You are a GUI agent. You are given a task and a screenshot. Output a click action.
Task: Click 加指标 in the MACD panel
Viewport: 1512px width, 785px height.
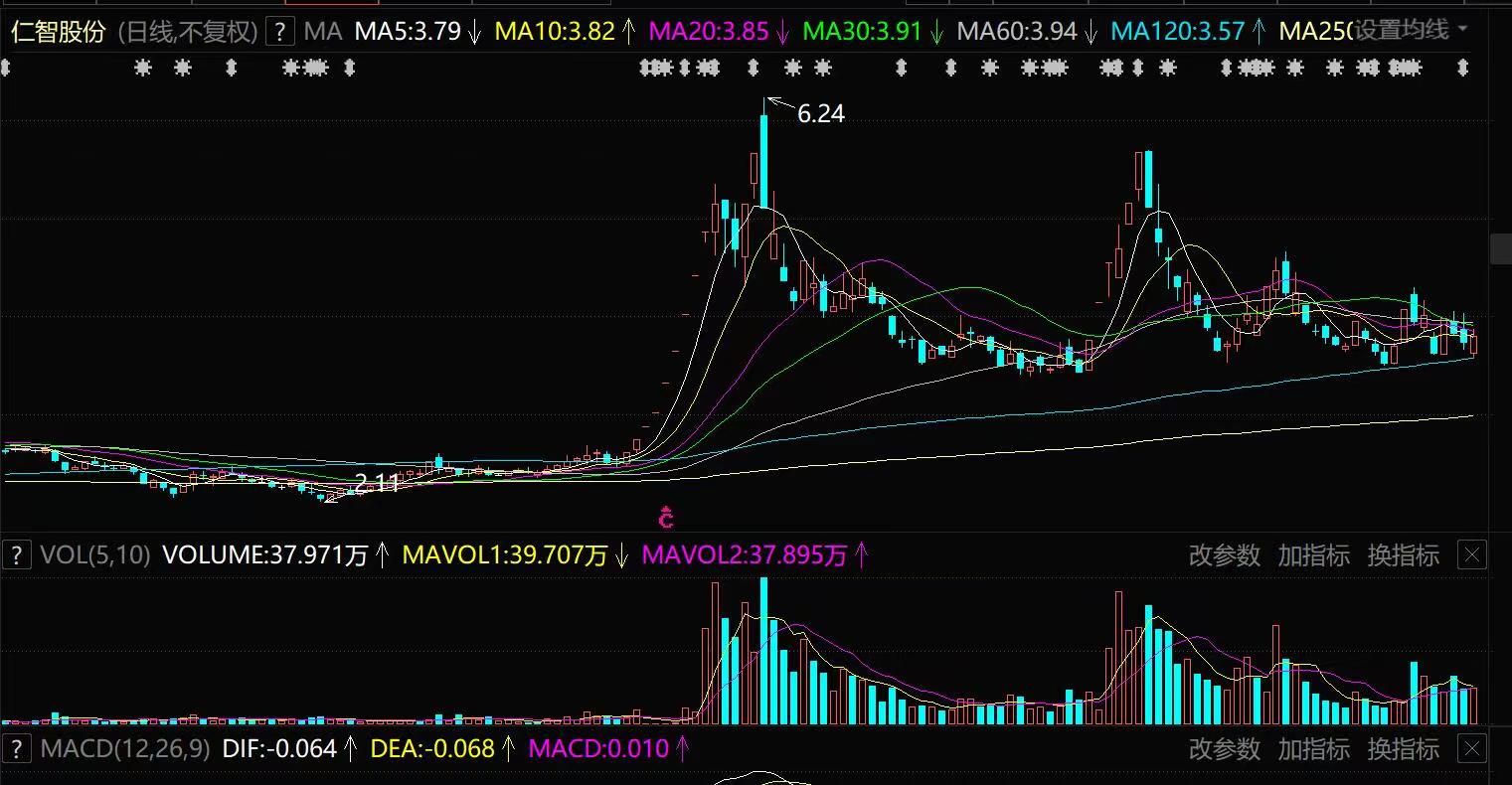[1313, 747]
